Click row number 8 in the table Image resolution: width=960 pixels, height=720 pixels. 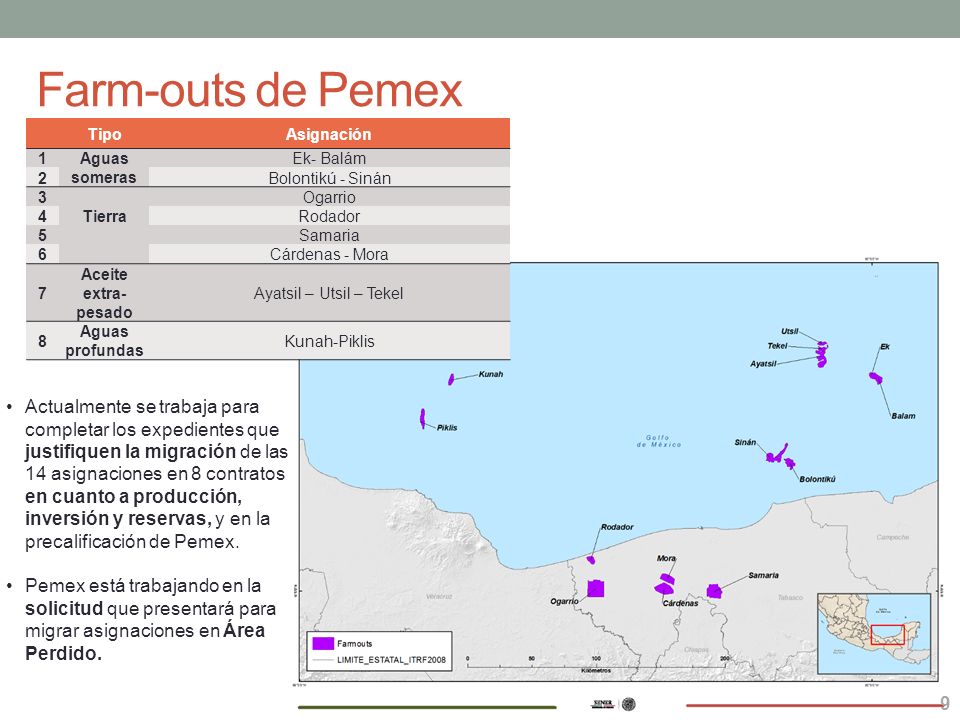(42, 341)
